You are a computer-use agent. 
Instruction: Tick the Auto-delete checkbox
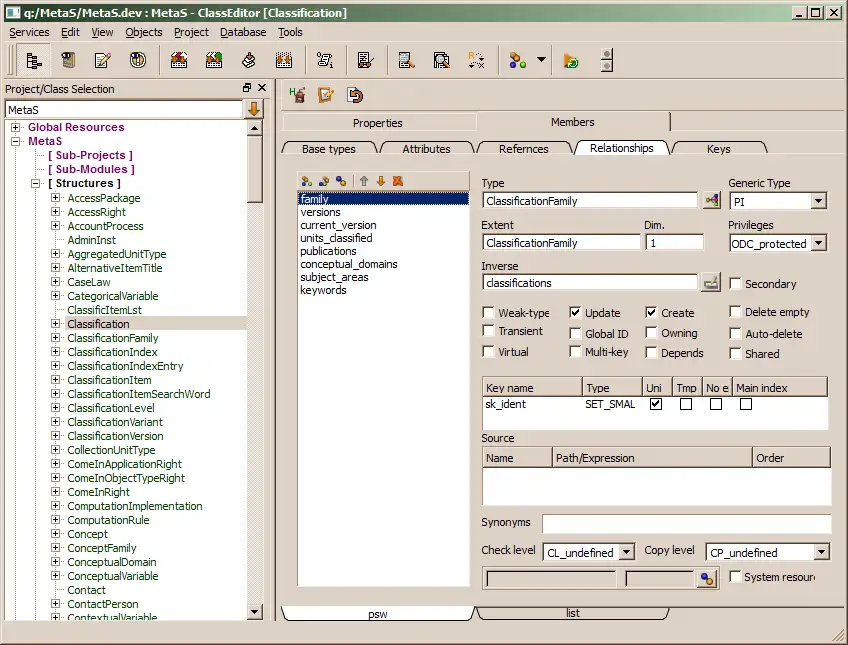[x=736, y=333]
